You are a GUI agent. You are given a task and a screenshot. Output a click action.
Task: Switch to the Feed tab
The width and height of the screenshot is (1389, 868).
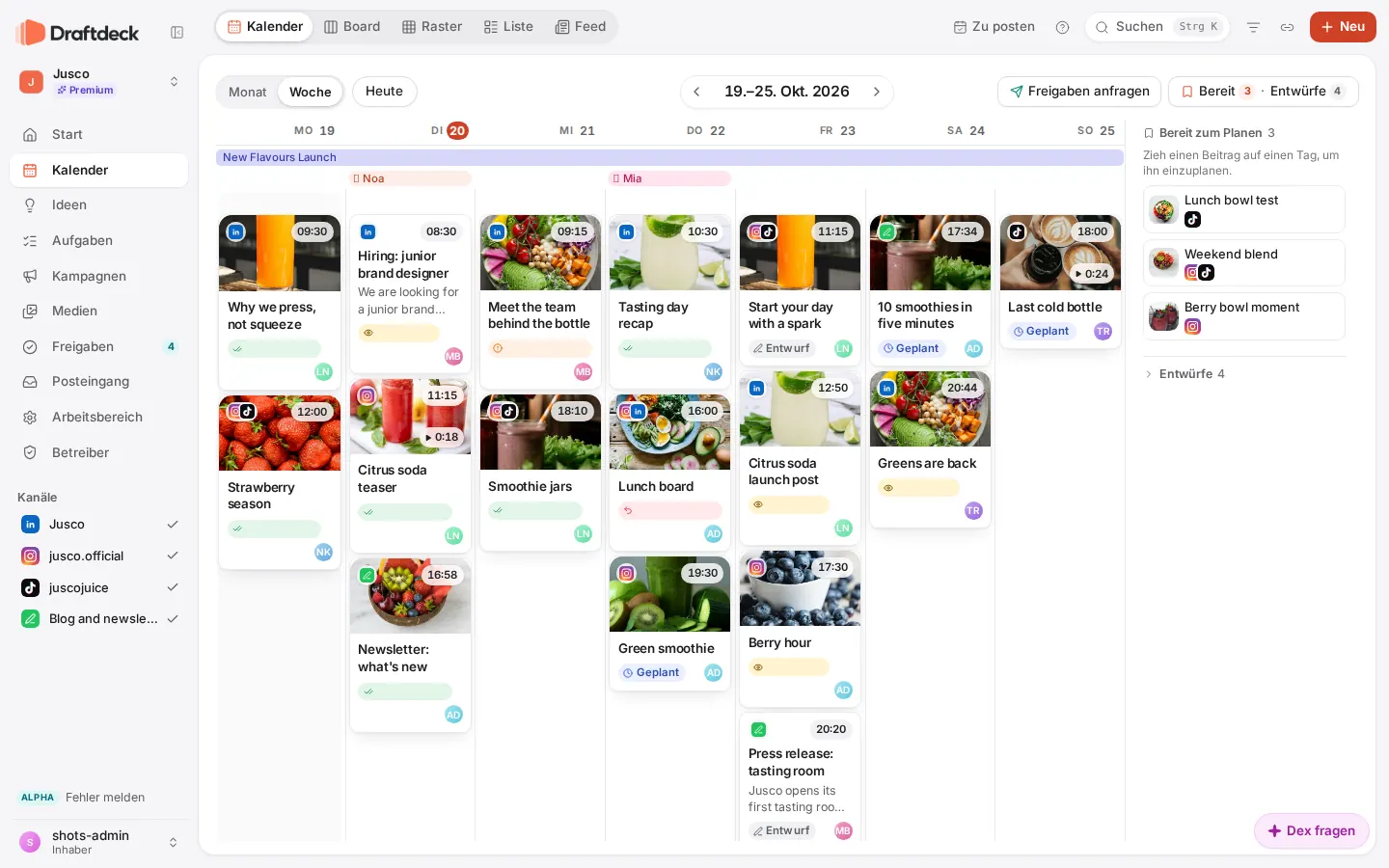click(x=581, y=27)
